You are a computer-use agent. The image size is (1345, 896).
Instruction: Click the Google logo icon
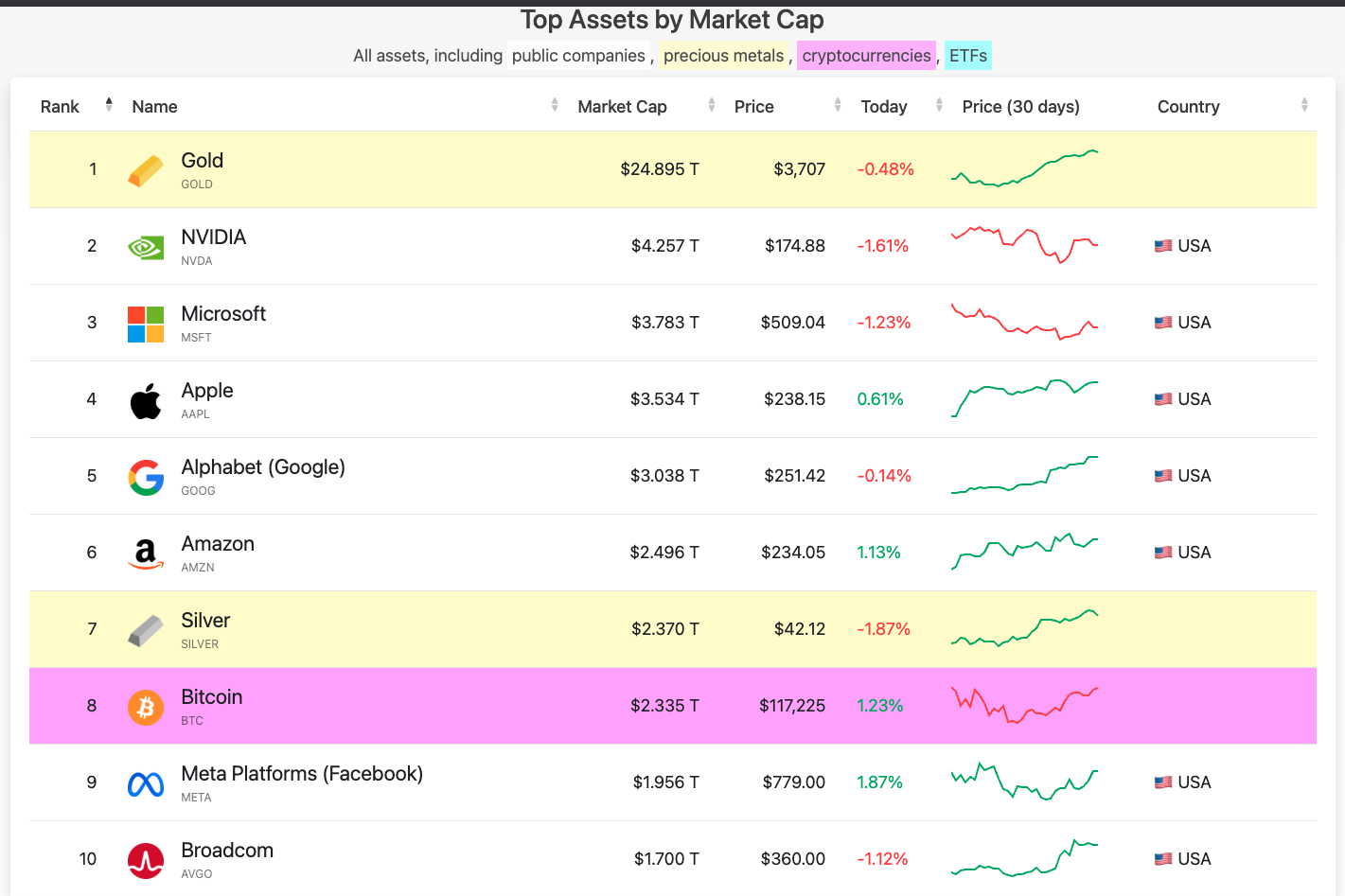tap(146, 478)
